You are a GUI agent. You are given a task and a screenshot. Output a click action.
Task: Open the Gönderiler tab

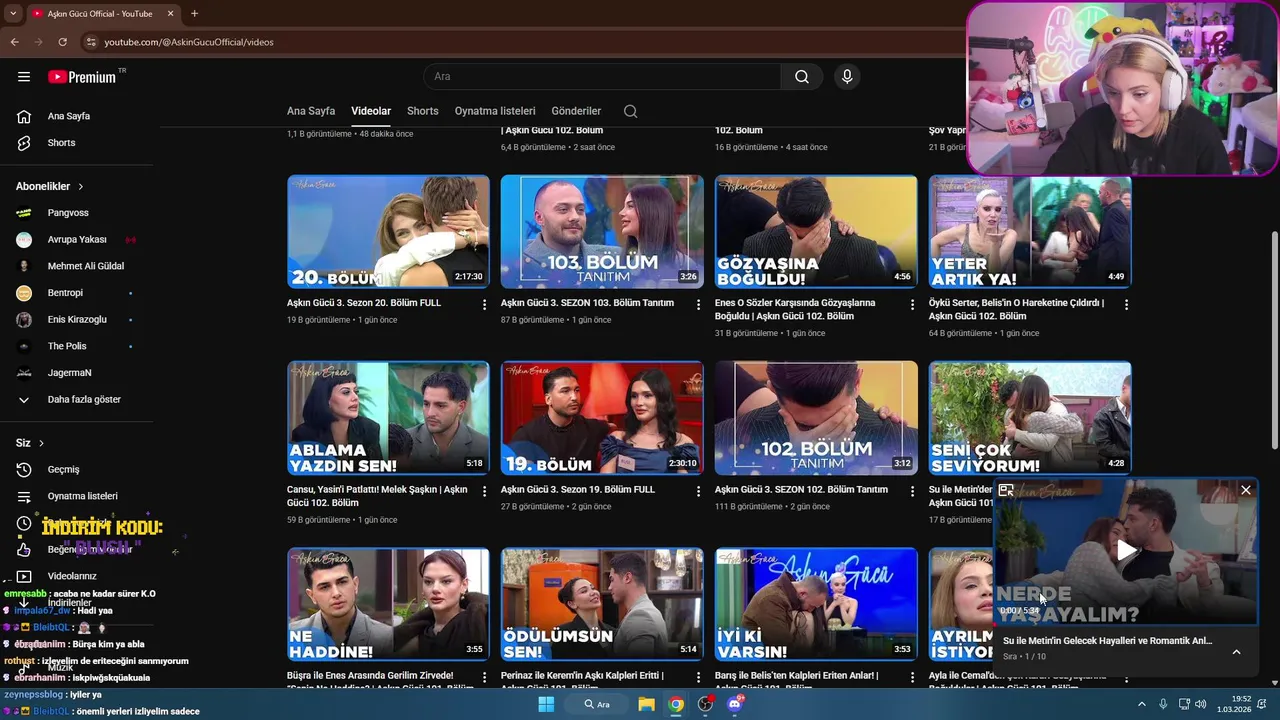tap(576, 111)
